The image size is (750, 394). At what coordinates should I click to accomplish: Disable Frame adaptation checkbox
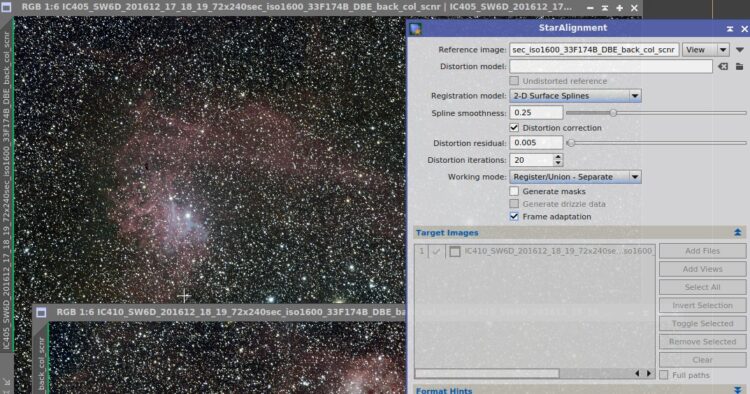point(514,217)
